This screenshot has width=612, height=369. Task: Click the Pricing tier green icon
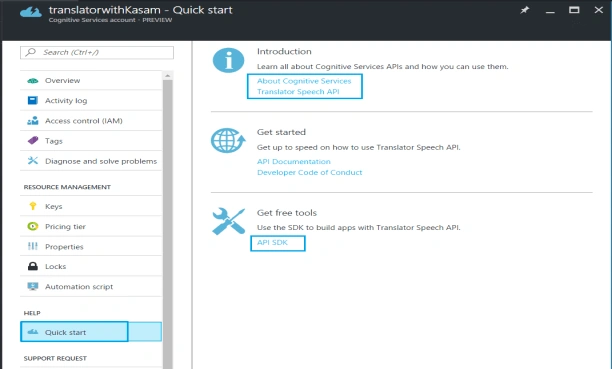[x=33, y=226]
